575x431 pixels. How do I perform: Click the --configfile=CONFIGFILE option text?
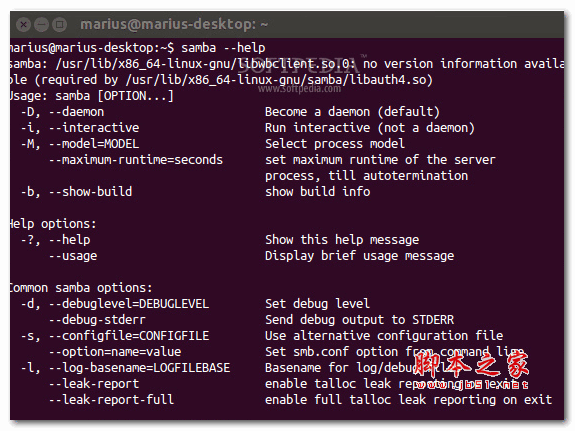pyautogui.click(x=129, y=336)
